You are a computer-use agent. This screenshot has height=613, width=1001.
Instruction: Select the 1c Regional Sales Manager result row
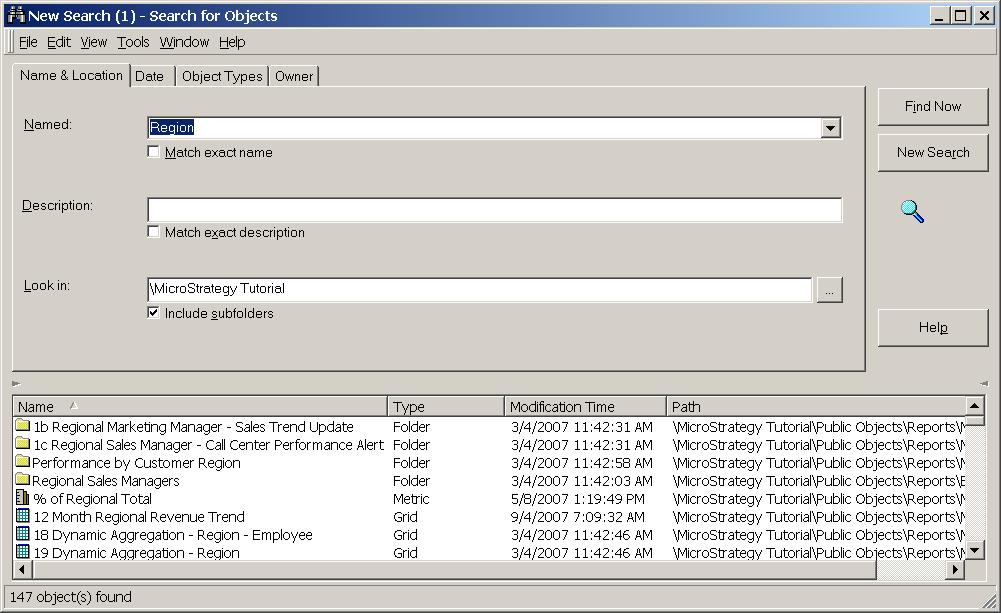tap(200, 444)
